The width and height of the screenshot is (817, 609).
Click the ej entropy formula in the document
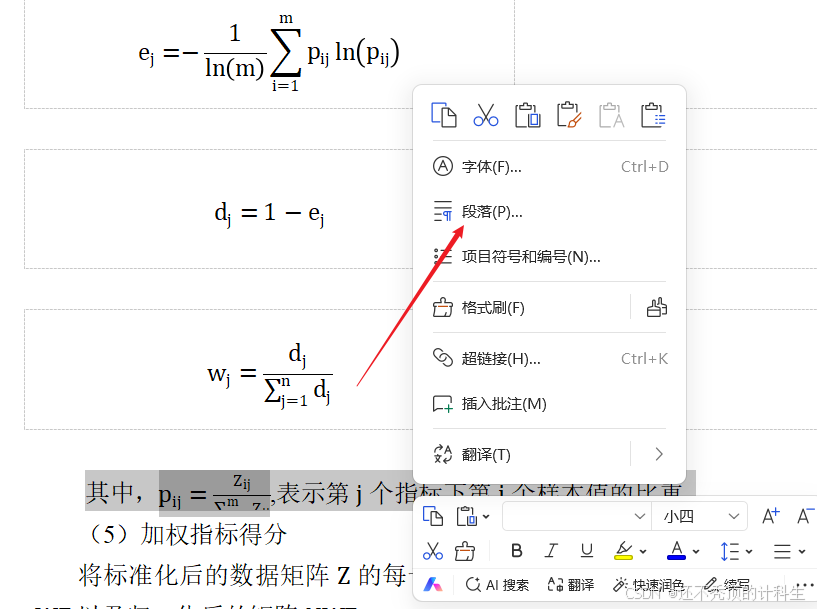[x=269, y=53]
